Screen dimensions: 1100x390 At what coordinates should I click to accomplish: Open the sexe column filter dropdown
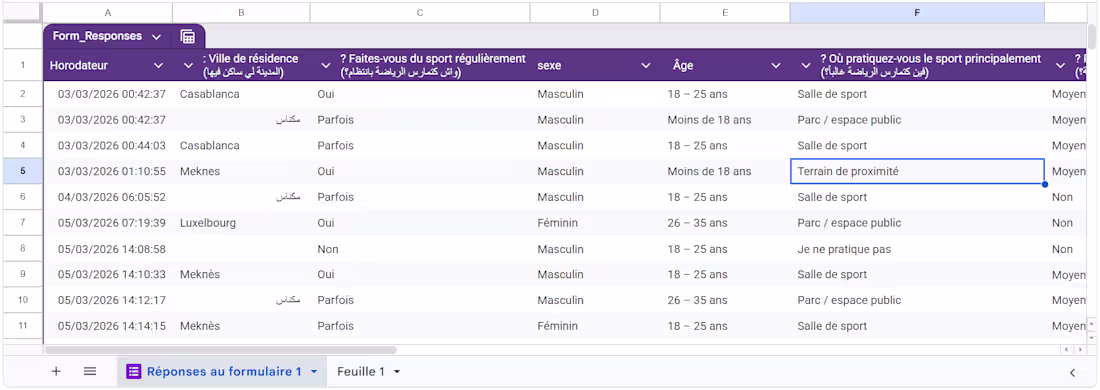tap(645, 65)
